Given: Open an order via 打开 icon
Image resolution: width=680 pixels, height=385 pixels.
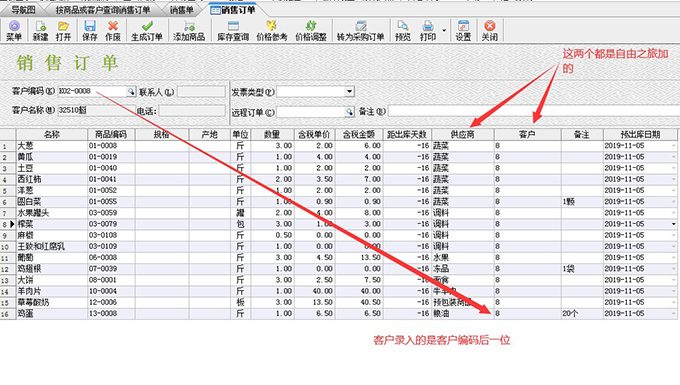Looking at the screenshot, I should (63, 30).
